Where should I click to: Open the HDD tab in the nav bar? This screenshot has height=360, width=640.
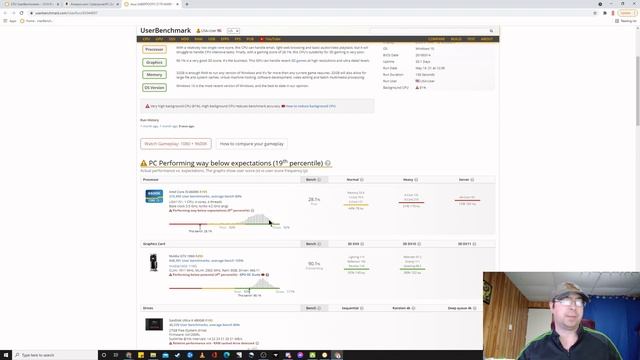(x=185, y=39)
